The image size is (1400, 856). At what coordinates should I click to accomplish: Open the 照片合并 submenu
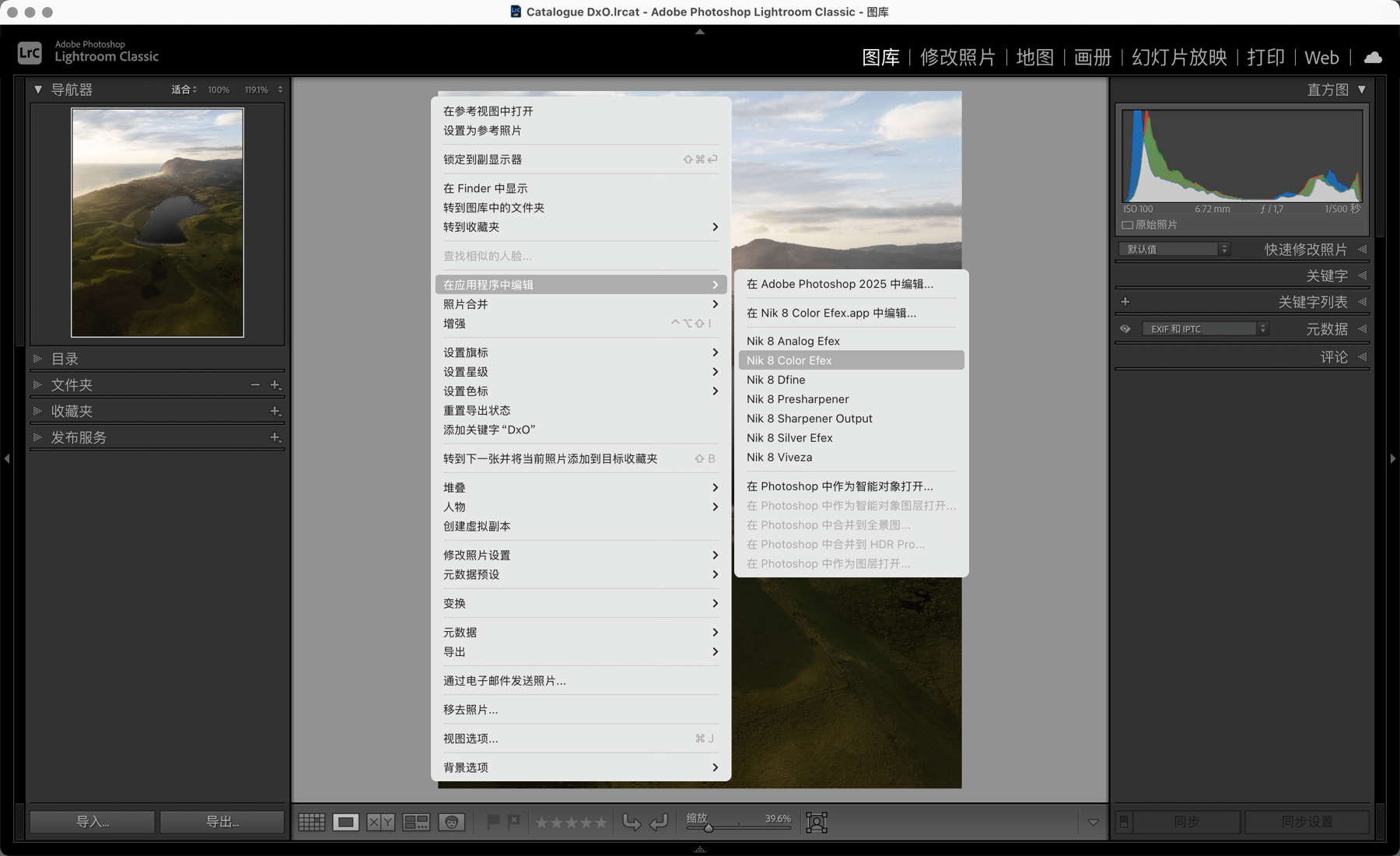581,304
